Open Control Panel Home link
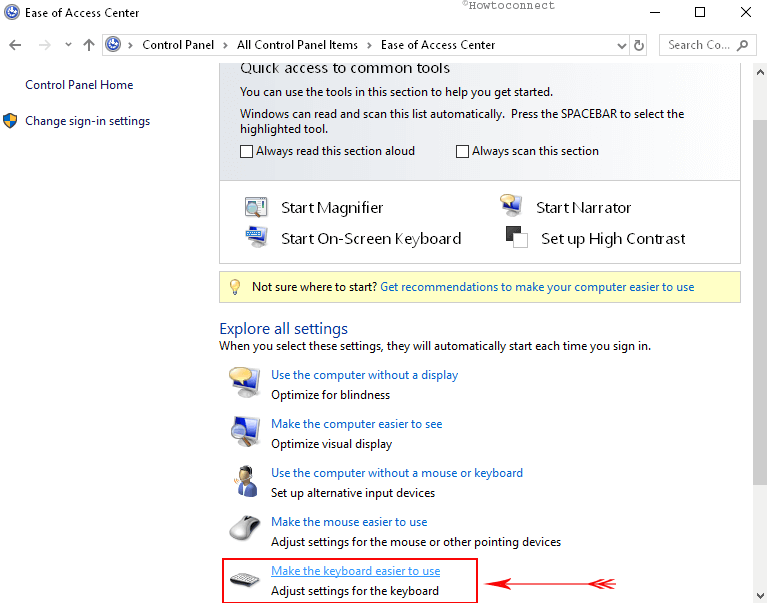767x603 pixels. coord(79,85)
